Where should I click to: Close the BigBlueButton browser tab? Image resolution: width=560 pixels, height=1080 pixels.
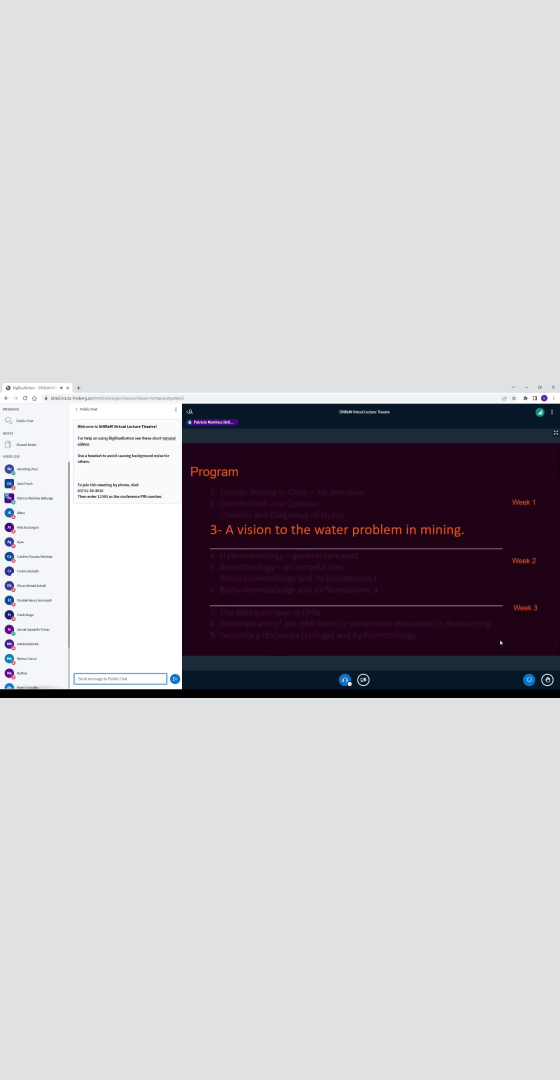[x=68, y=388]
